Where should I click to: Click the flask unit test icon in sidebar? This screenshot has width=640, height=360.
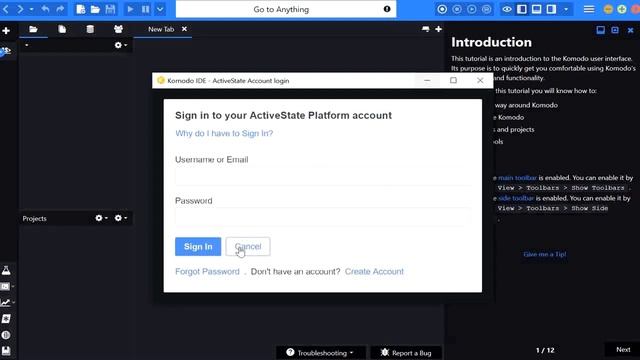pyautogui.click(x=6, y=270)
